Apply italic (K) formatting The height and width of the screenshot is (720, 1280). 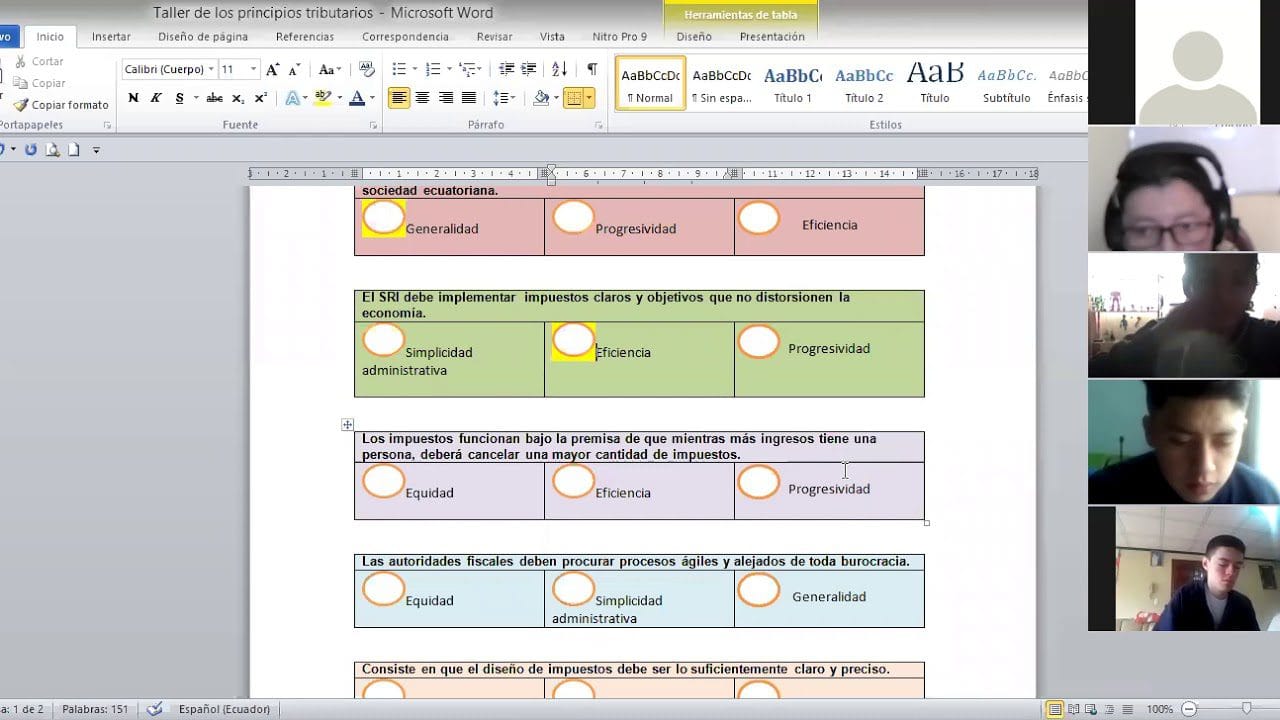point(156,98)
